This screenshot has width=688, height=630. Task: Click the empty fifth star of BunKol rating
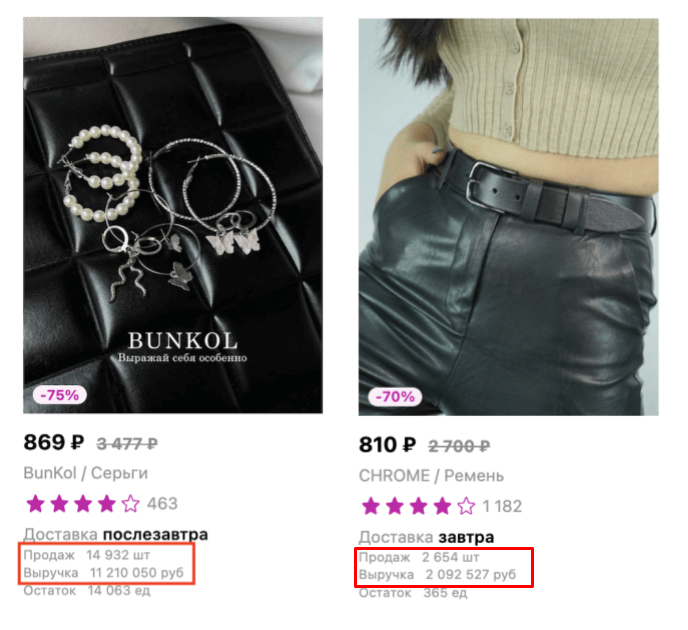pos(130,504)
